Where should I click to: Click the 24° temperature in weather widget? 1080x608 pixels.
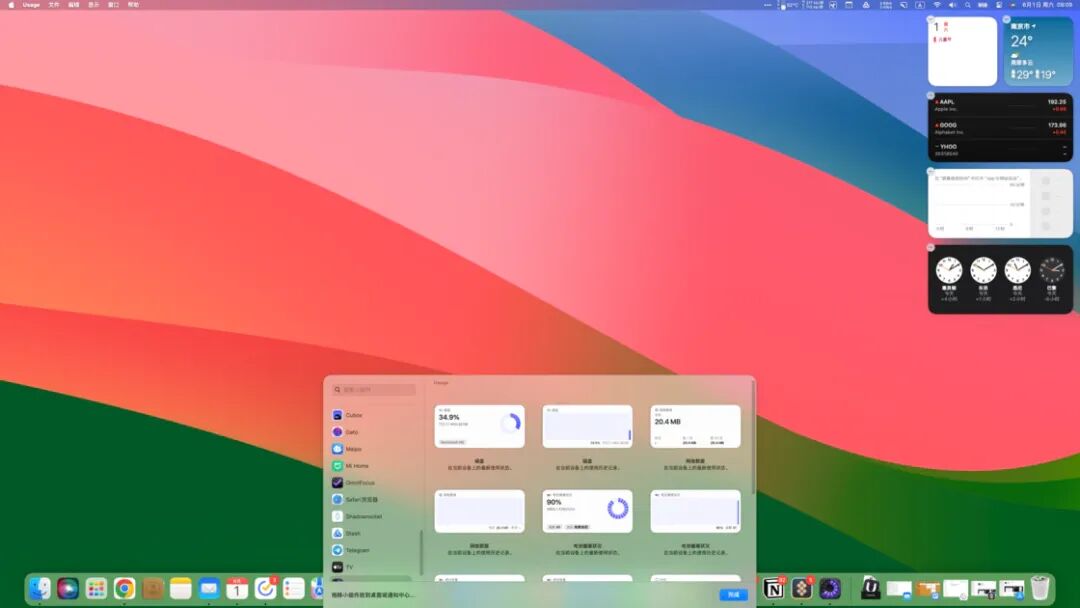(1021, 41)
